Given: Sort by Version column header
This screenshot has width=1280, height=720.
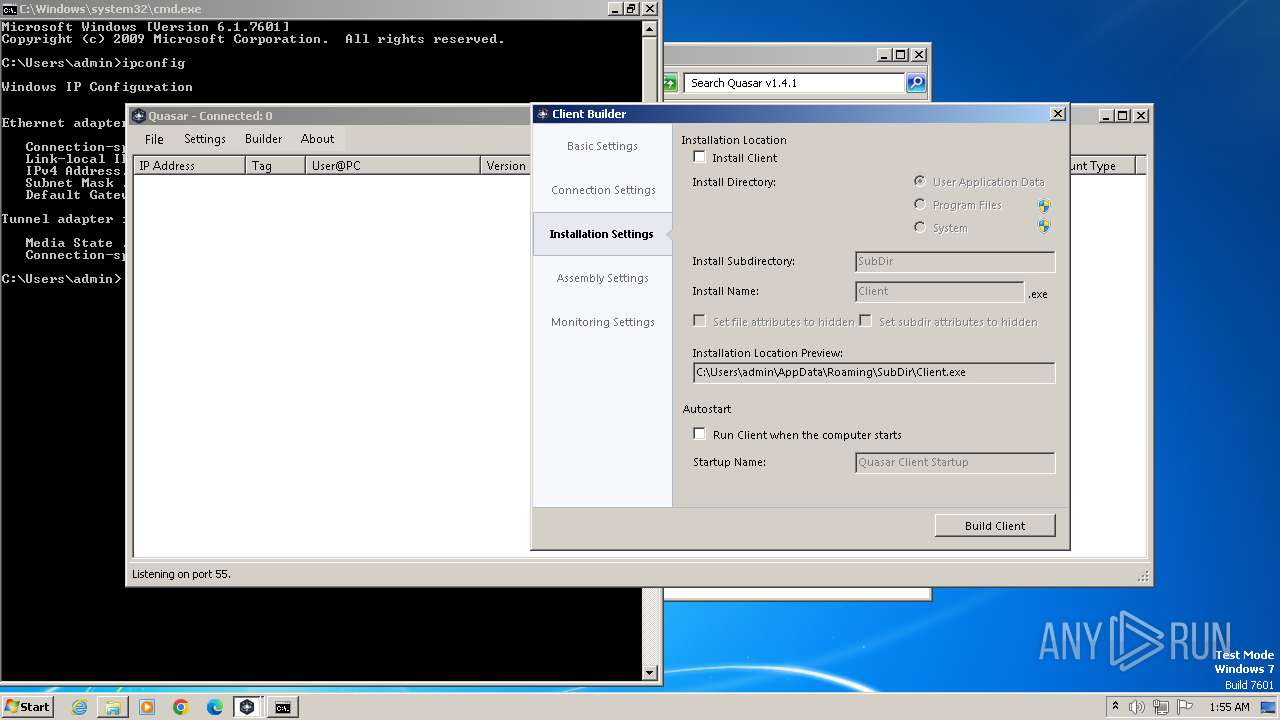Looking at the screenshot, I should pyautogui.click(x=506, y=166).
